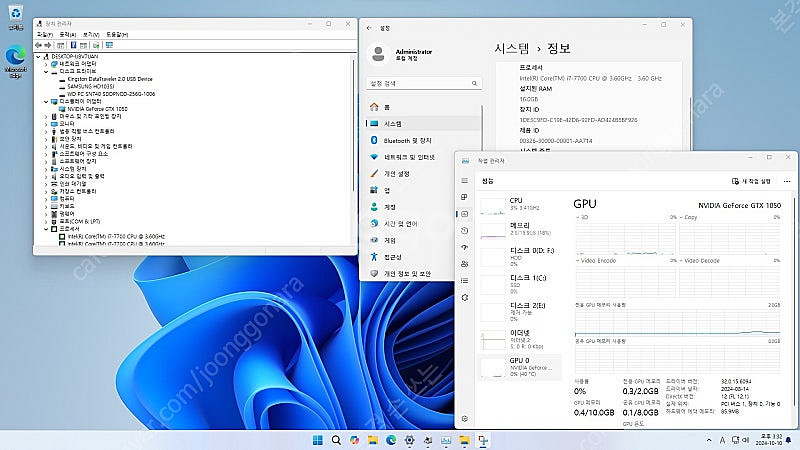The width and height of the screenshot is (800, 450).
Task: Click Device Manager Properties toolbar icon
Action: tap(60, 45)
